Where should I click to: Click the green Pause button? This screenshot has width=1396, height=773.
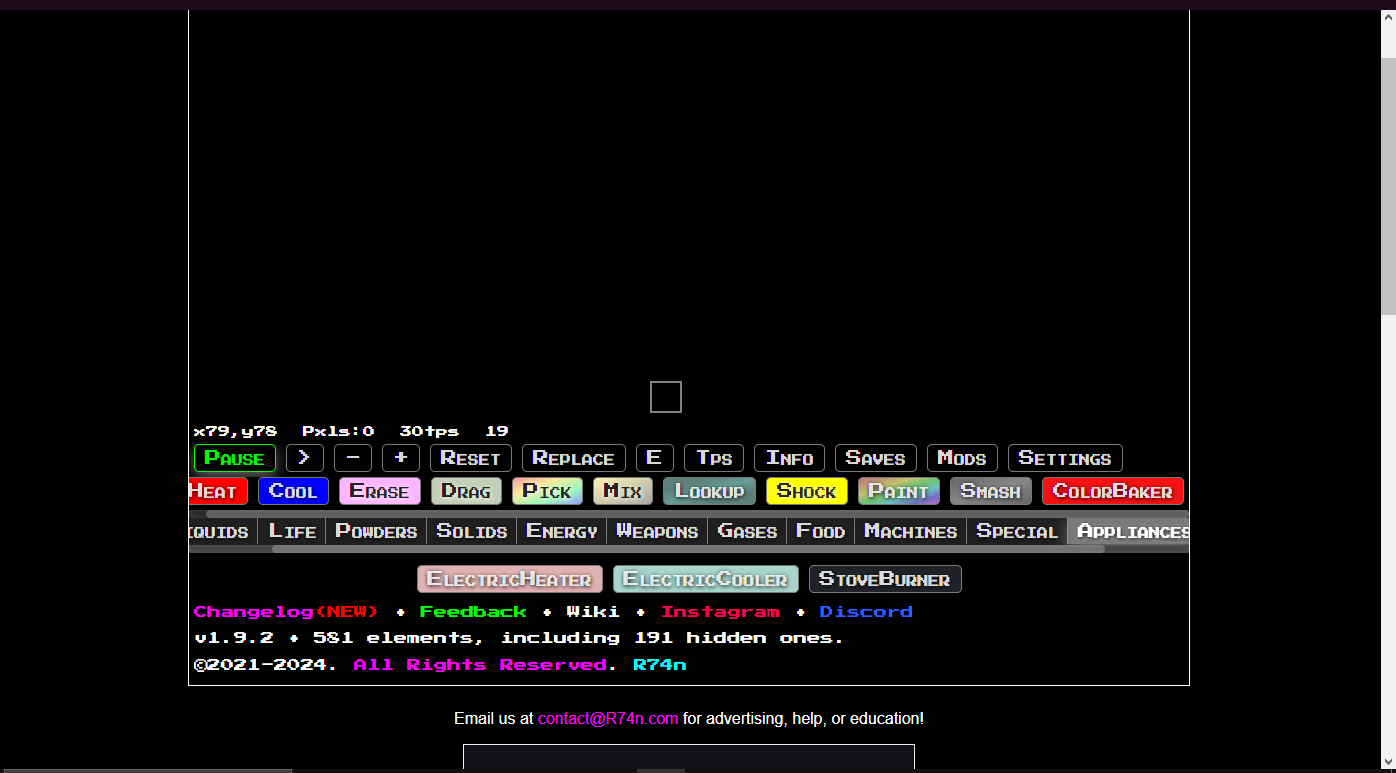(x=235, y=458)
